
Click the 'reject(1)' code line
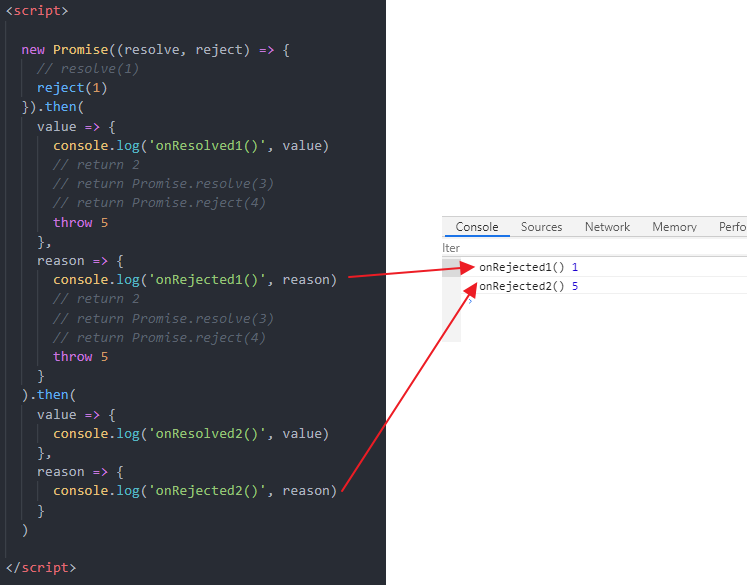coord(72,88)
